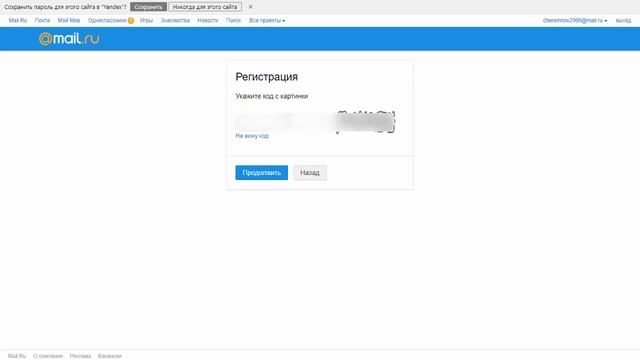The image size is (640, 360).
Task: Click the выход logout link
Action: click(x=623, y=20)
